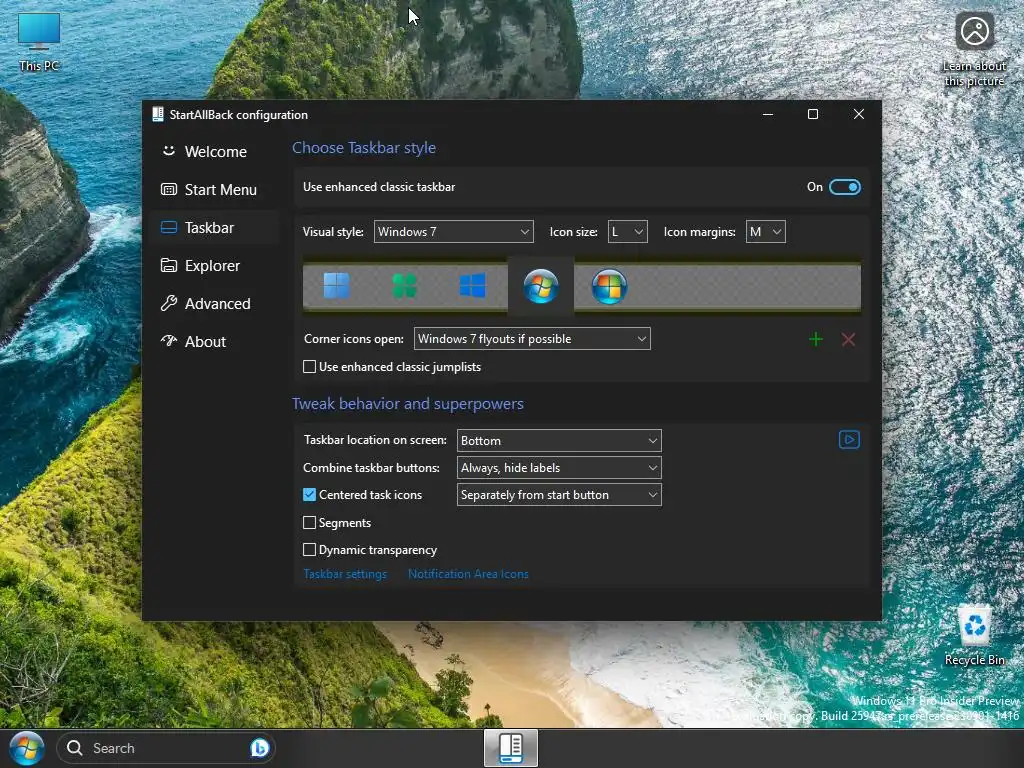Open the Icon size dropdown
Viewport: 1024px width, 768px height.
click(x=628, y=232)
